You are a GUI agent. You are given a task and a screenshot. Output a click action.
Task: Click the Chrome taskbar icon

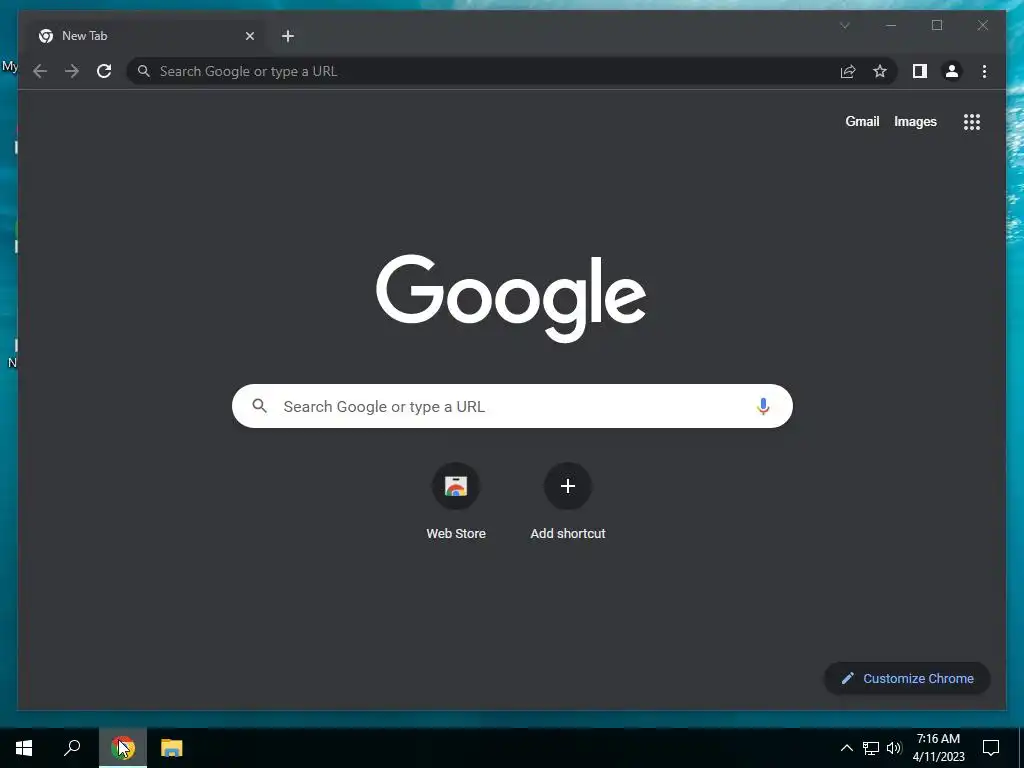pyautogui.click(x=123, y=748)
